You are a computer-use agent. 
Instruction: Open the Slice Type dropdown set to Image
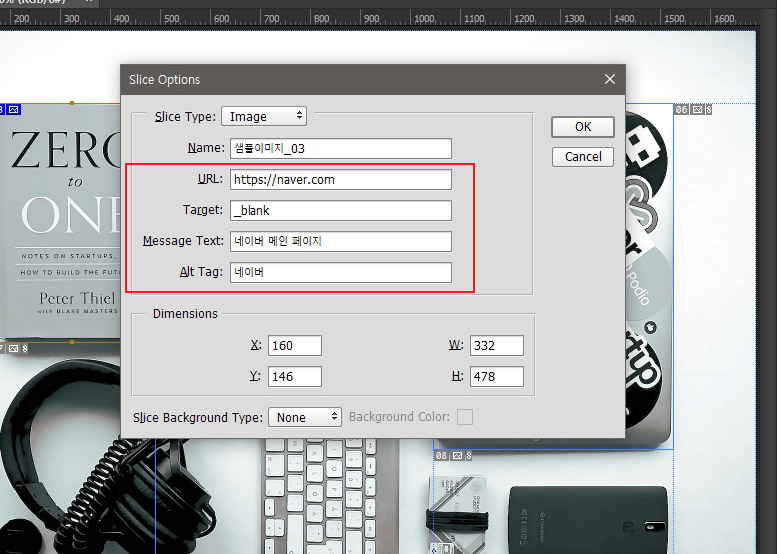(264, 116)
